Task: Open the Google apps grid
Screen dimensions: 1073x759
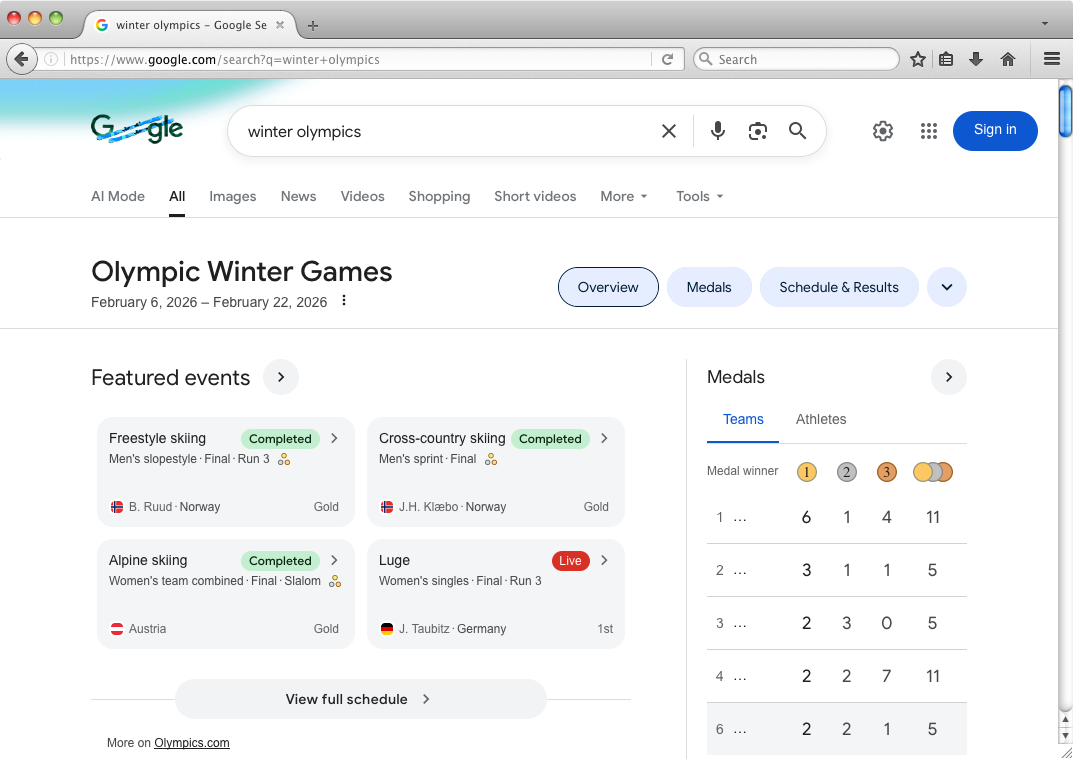Action: tap(929, 131)
